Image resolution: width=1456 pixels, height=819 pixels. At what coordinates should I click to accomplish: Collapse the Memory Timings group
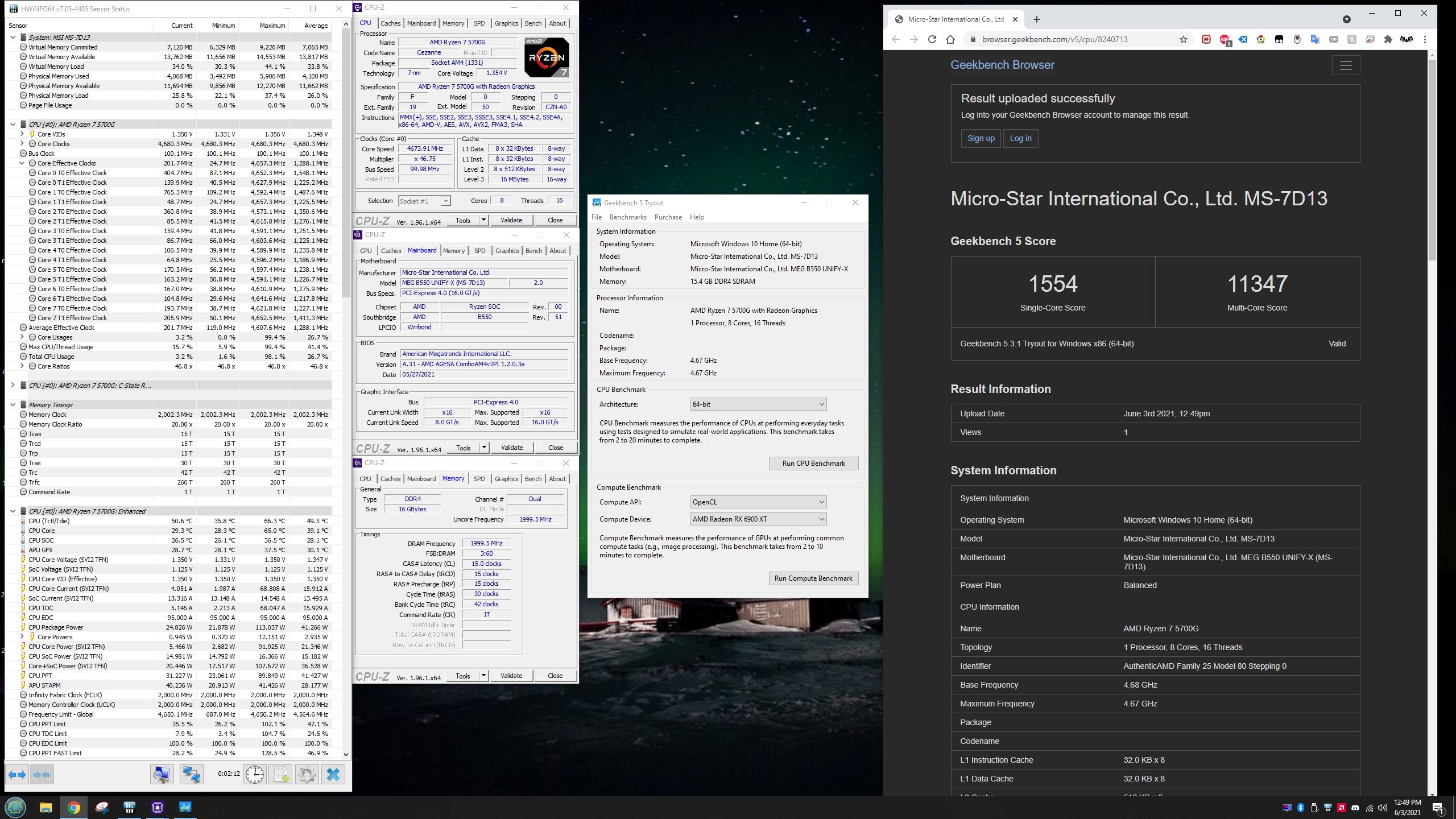pos(13,405)
